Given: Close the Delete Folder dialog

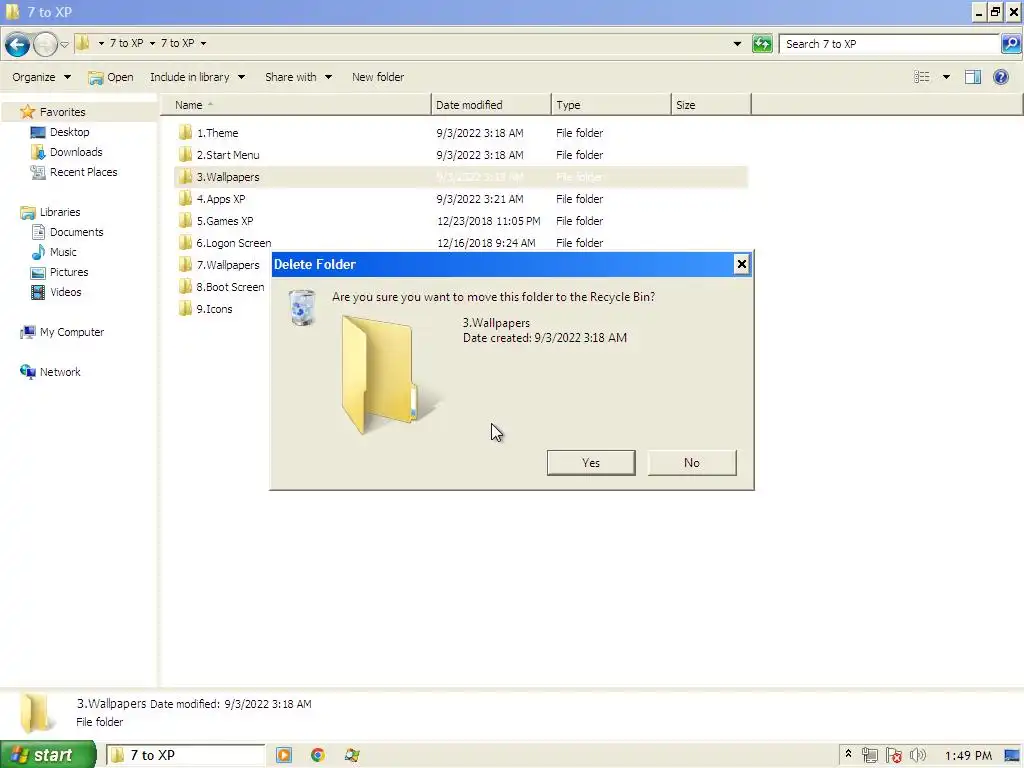Looking at the screenshot, I should [x=741, y=264].
